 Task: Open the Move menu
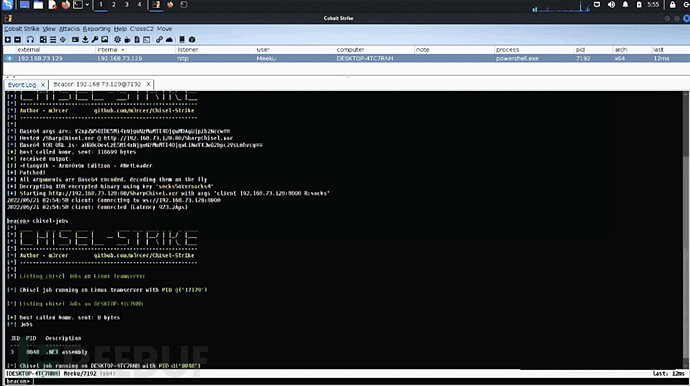[164, 29]
